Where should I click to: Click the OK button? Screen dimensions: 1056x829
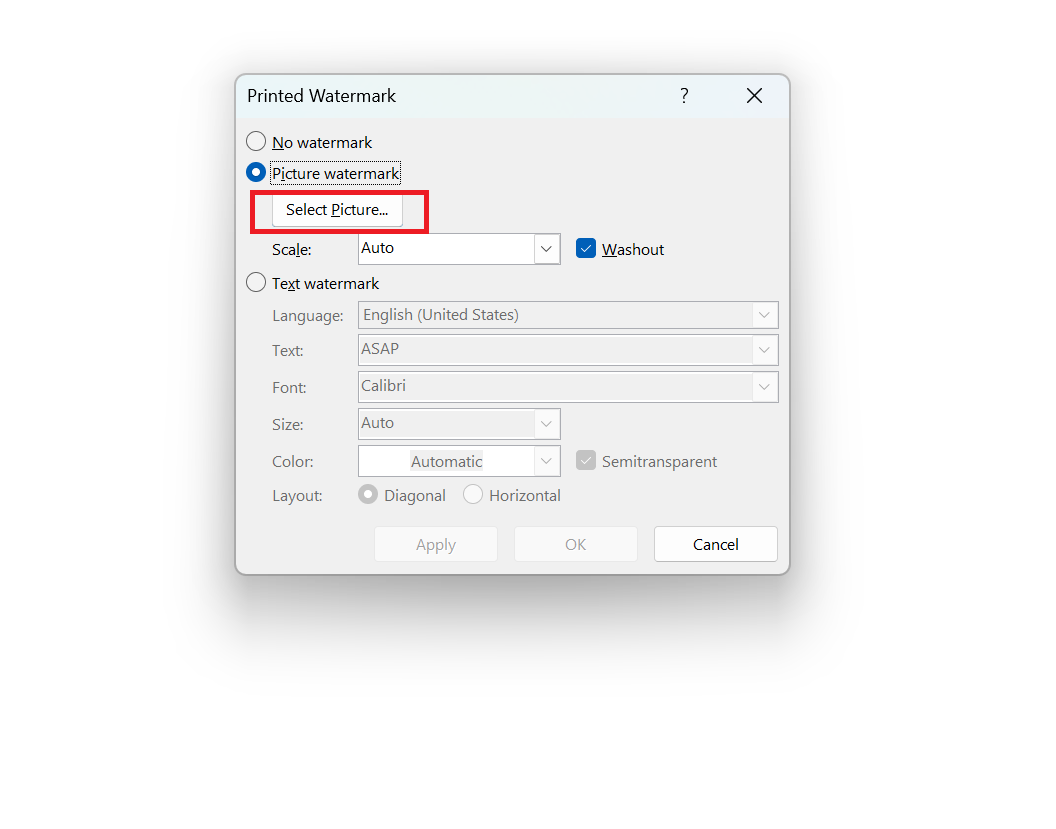[x=576, y=544]
